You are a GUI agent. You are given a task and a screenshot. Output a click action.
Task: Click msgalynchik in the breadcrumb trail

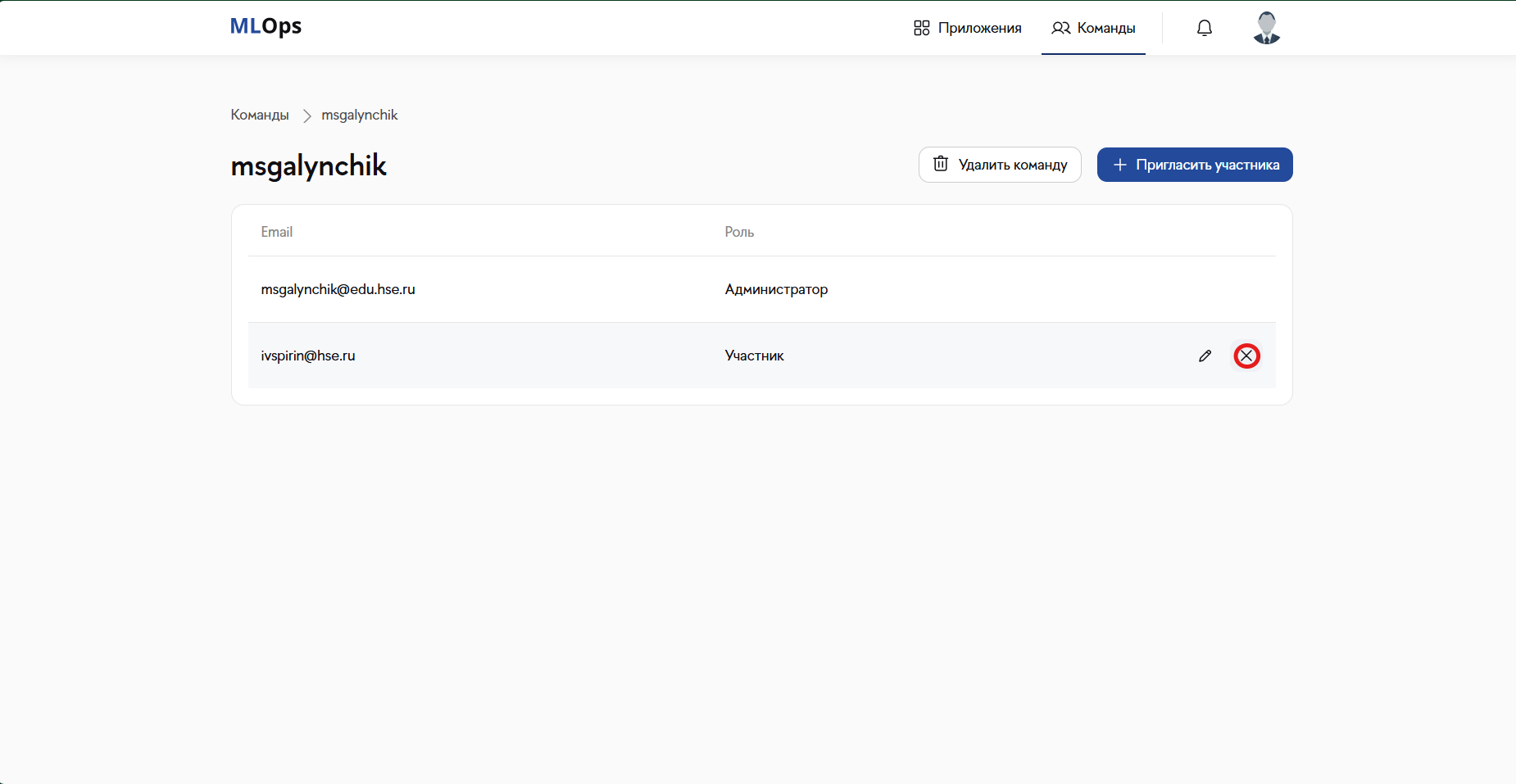[x=359, y=115]
